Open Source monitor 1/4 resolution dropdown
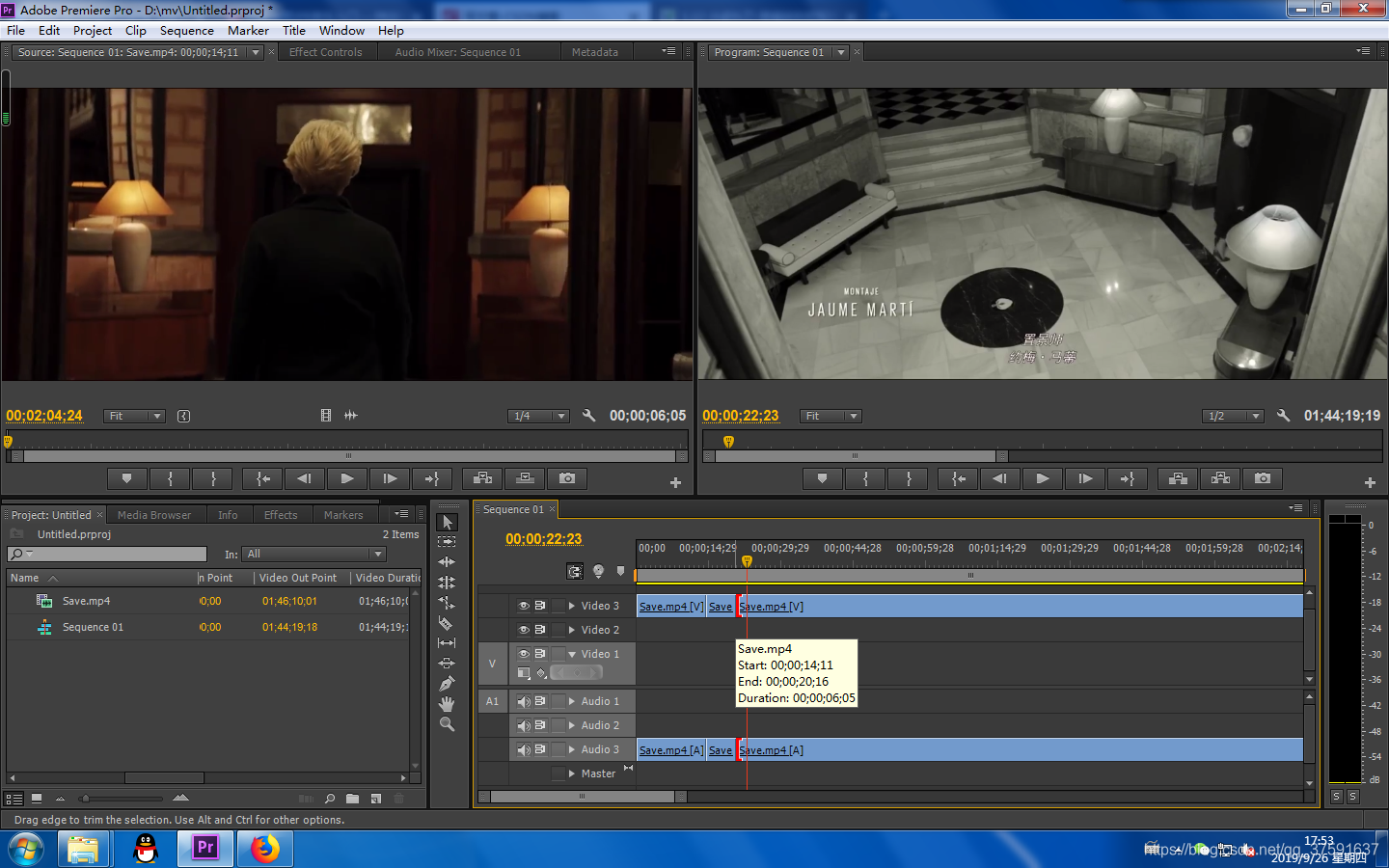1389x868 pixels. click(539, 416)
